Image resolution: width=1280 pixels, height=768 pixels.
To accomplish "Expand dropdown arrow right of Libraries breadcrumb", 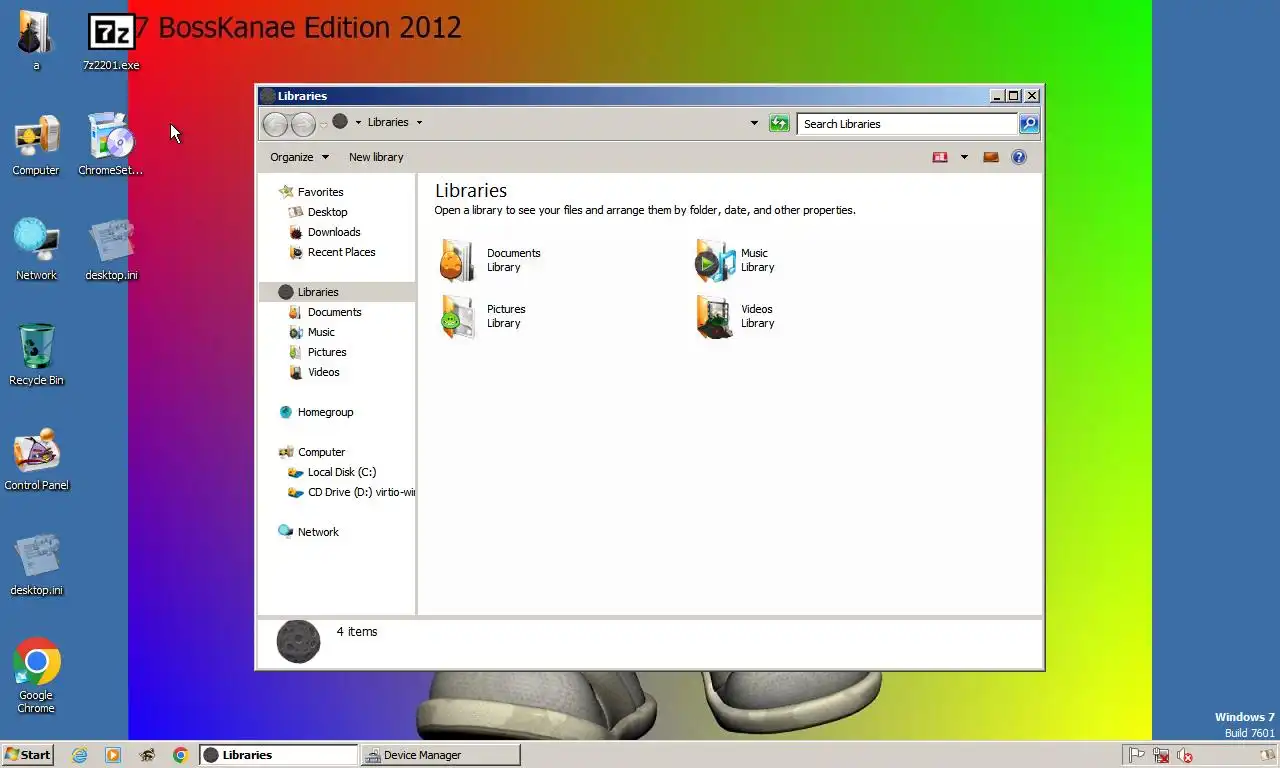I will [x=419, y=122].
